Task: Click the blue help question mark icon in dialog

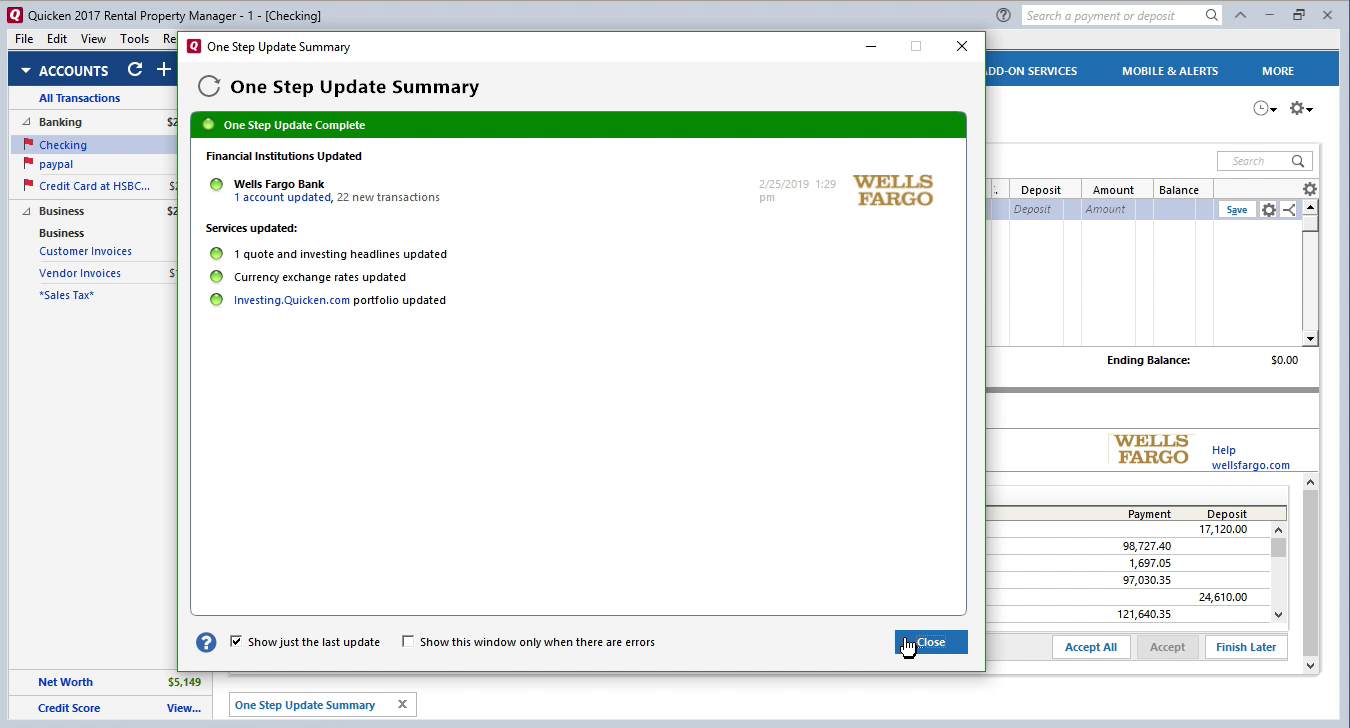Action: tap(206, 642)
